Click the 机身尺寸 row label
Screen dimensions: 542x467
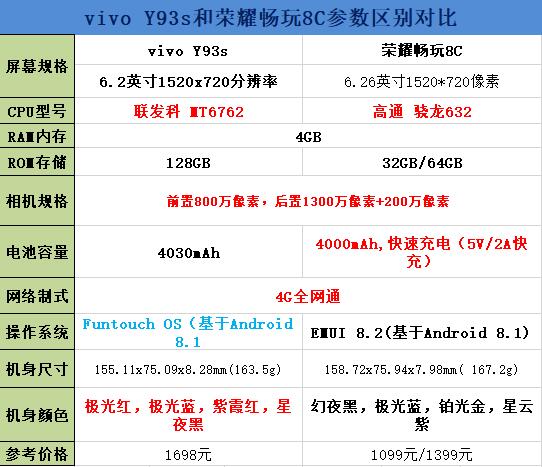click(x=37, y=369)
